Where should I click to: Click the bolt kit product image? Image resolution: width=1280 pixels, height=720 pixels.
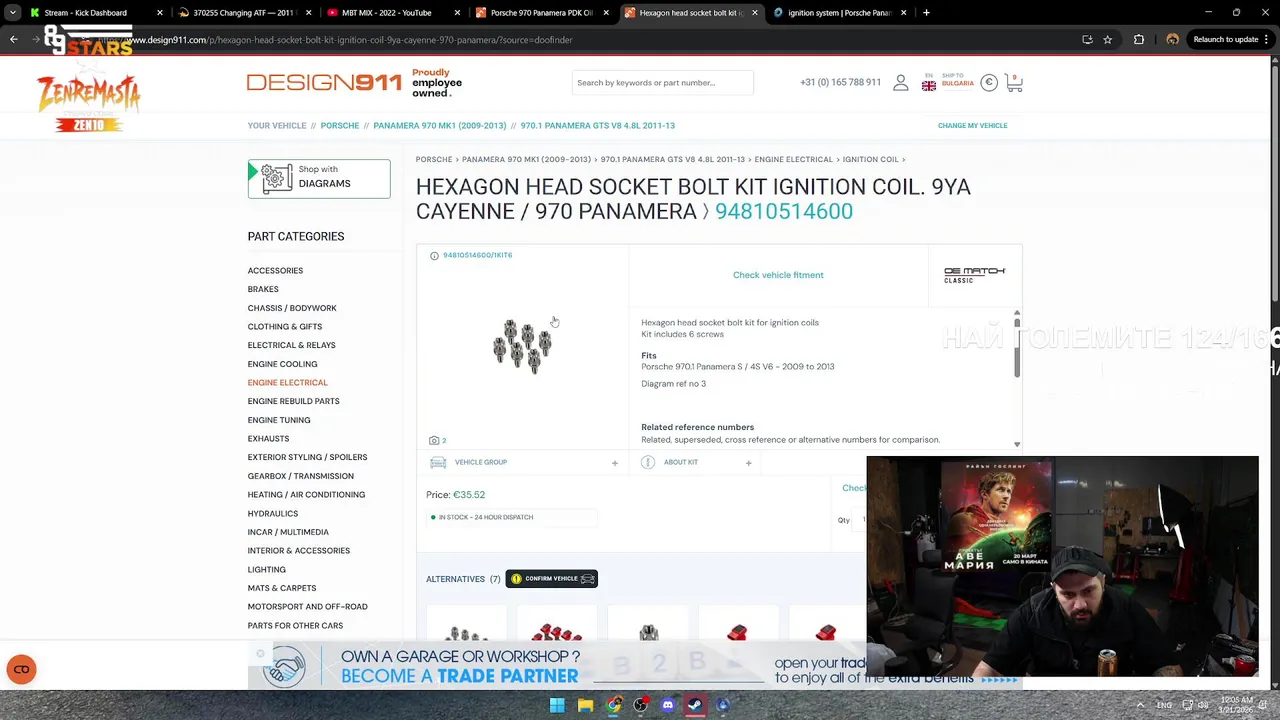(x=522, y=346)
